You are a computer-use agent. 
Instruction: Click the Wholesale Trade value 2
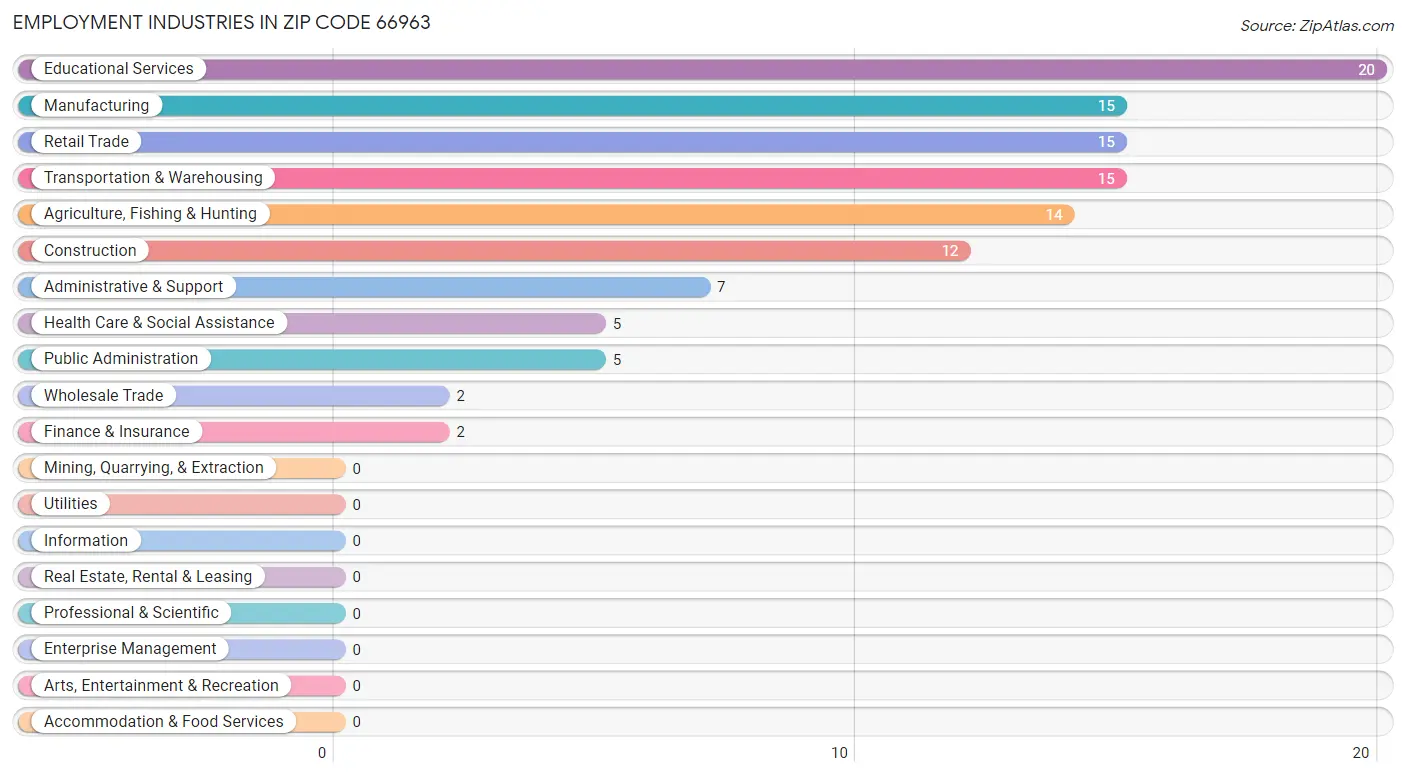[x=461, y=396]
